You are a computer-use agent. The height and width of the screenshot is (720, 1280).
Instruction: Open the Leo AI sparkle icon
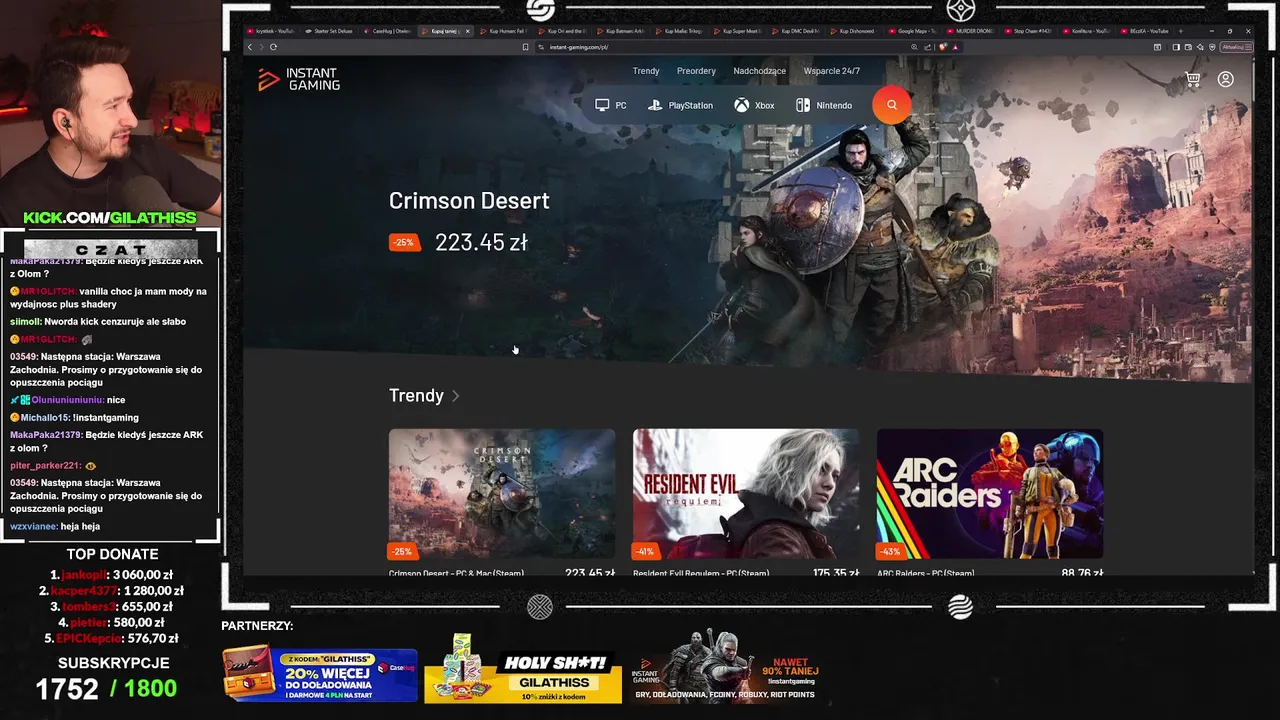[x=1200, y=47]
